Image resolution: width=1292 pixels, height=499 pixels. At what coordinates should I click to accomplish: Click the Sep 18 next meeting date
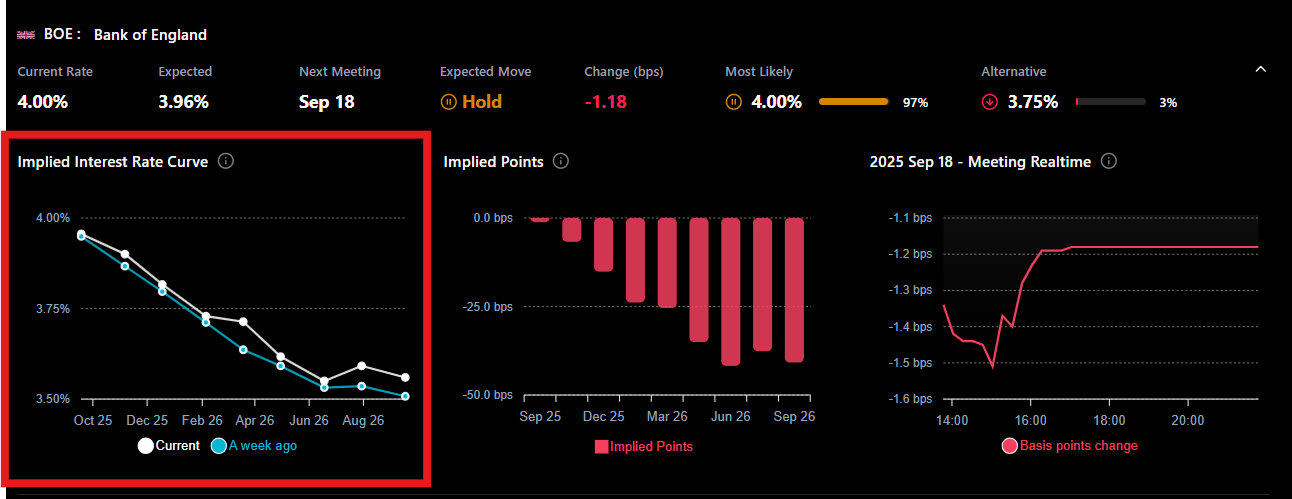(326, 102)
